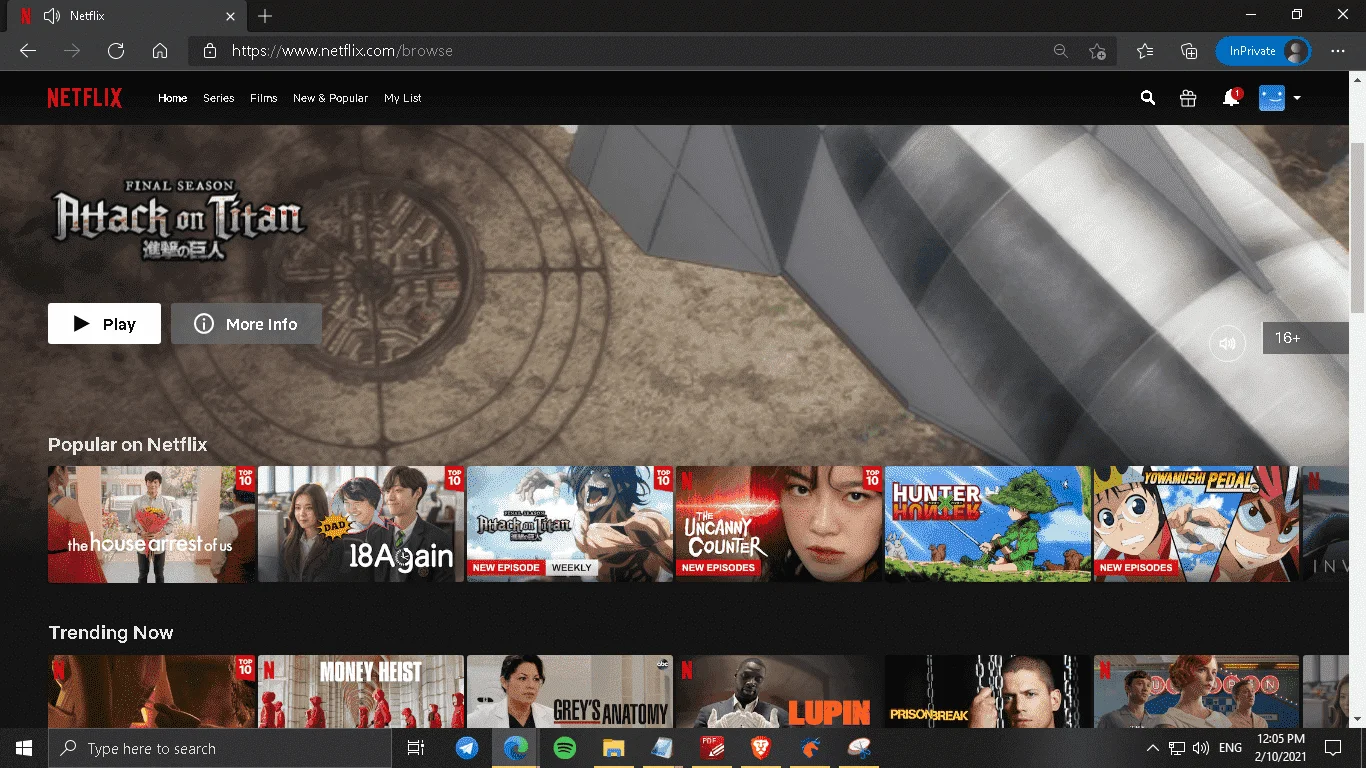Open the Yowamushi Pedal thumbnail
Screen dimensions: 1366x768
(1197, 524)
